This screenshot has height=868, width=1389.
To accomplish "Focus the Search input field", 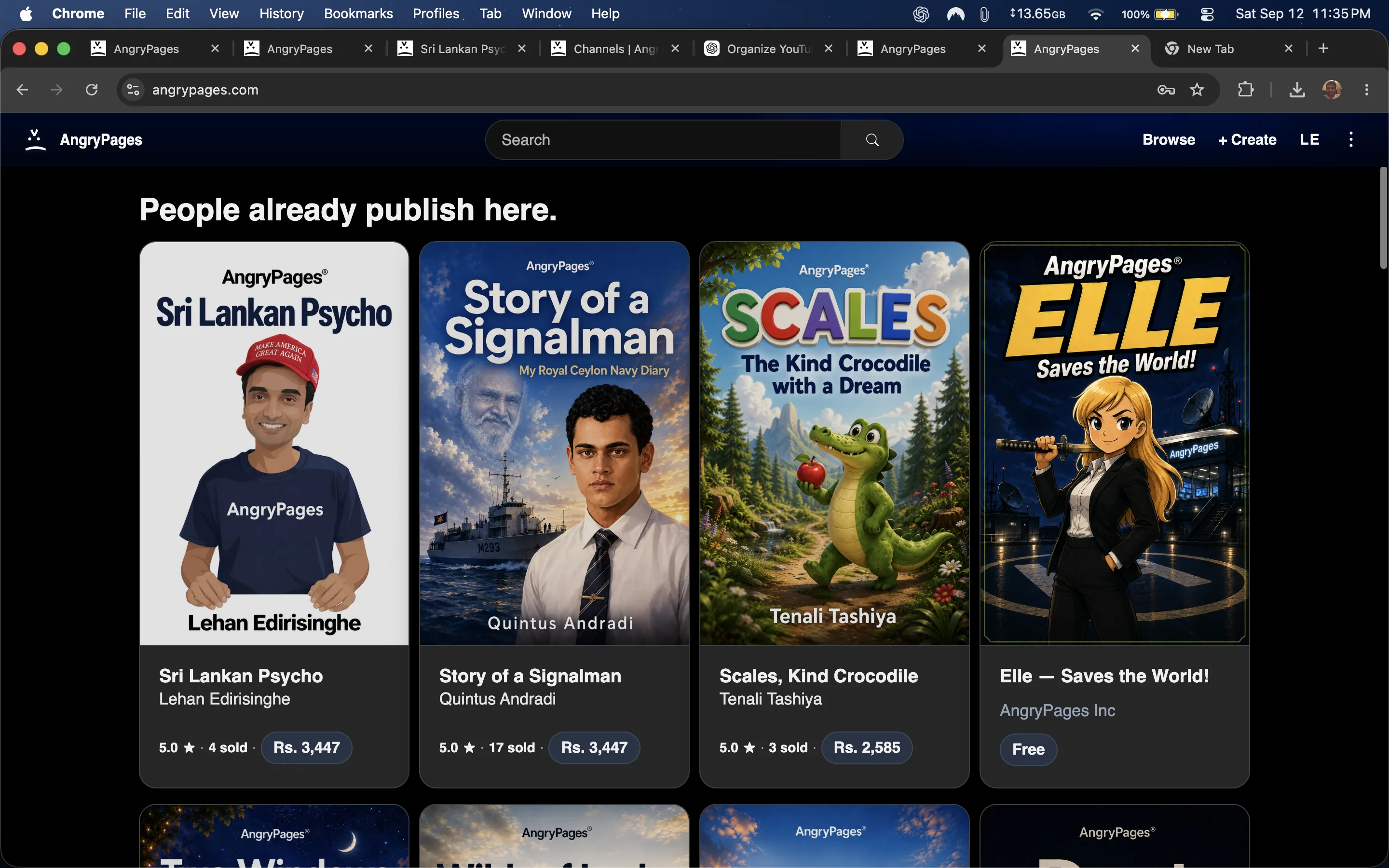I will [x=663, y=139].
